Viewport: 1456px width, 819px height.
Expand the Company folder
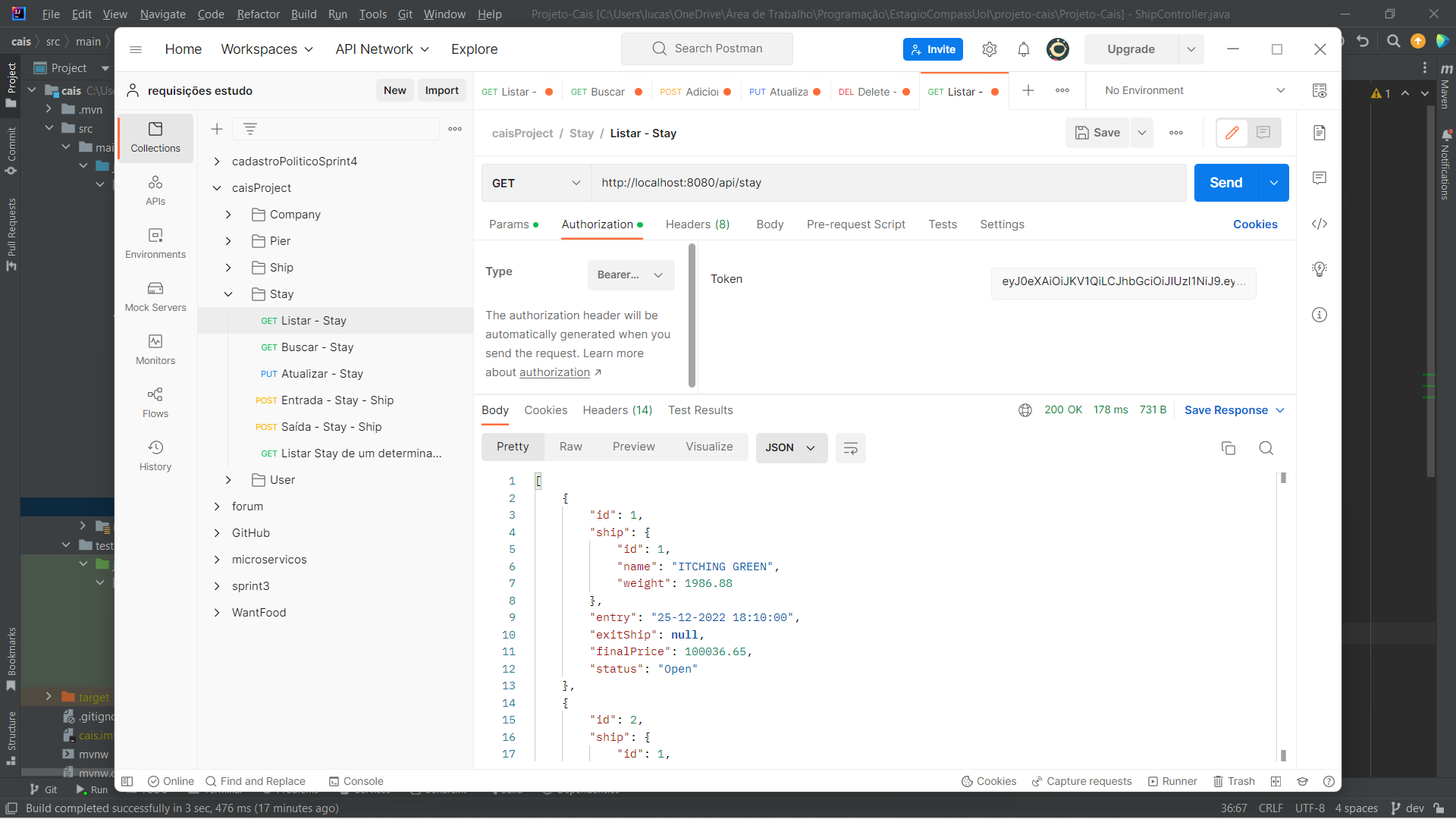point(228,215)
